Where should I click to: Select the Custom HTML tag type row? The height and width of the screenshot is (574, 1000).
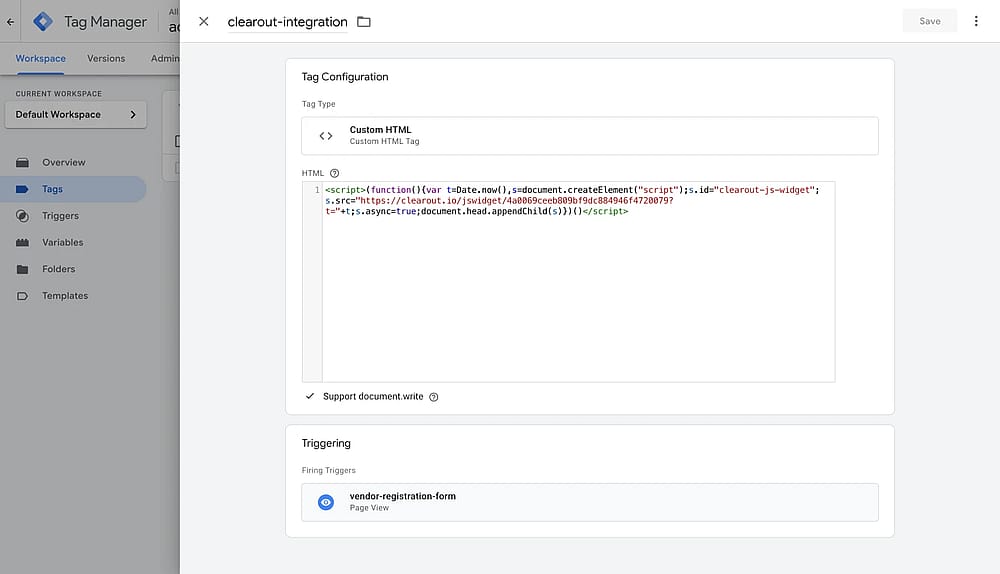(x=590, y=136)
